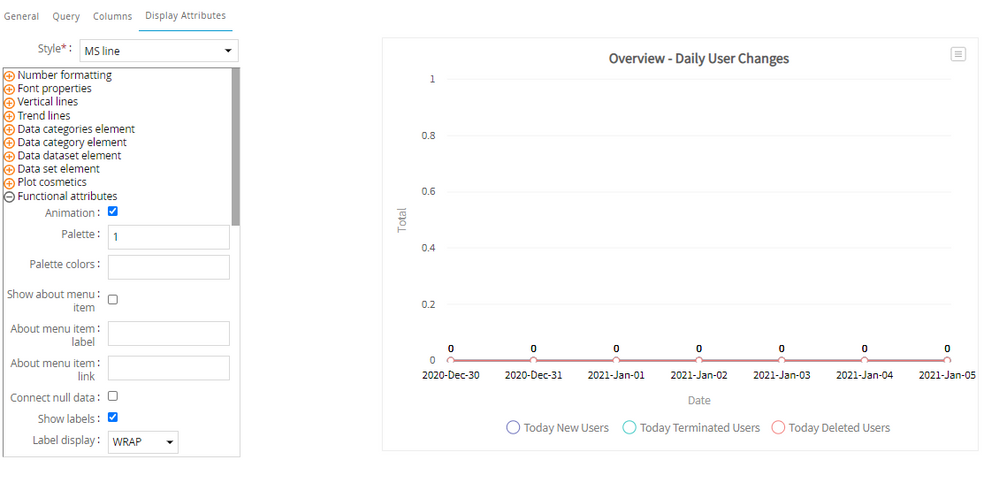Enable the Show about menu item checkbox

click(x=113, y=299)
